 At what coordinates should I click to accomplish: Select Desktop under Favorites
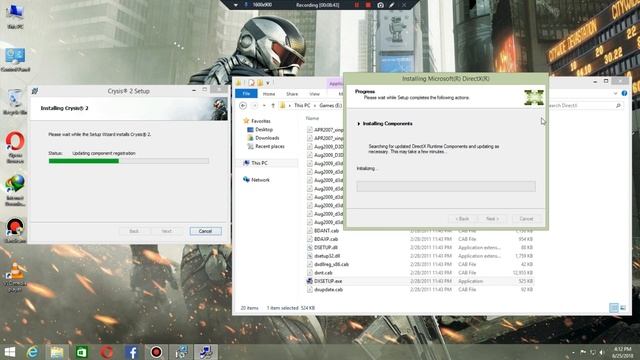[264, 129]
